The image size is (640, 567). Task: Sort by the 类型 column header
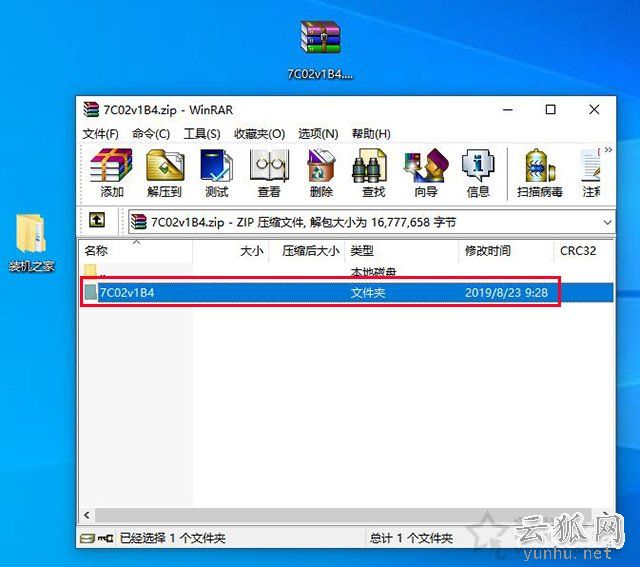click(x=402, y=251)
